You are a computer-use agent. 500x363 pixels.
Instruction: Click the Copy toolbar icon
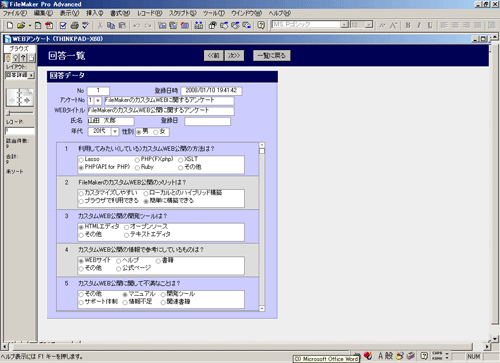(111, 25)
